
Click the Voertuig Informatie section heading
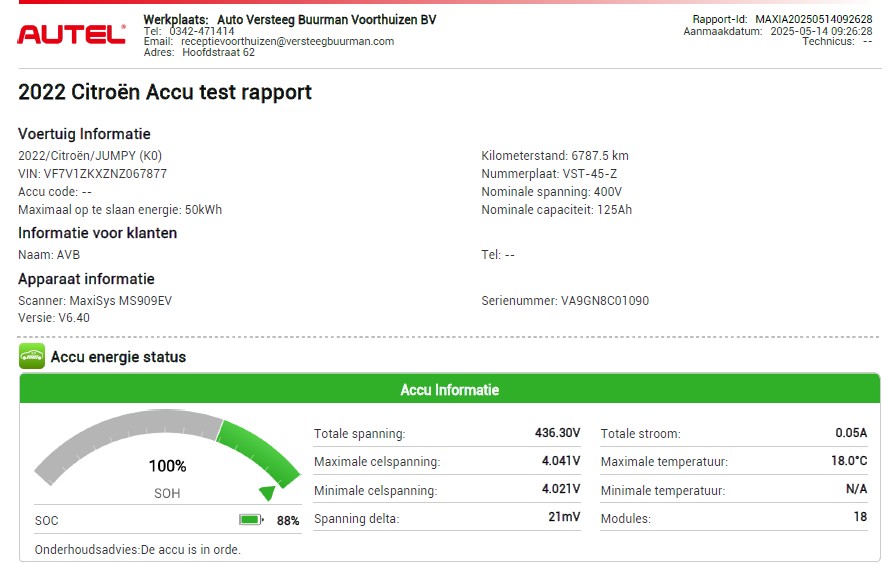tap(84, 134)
